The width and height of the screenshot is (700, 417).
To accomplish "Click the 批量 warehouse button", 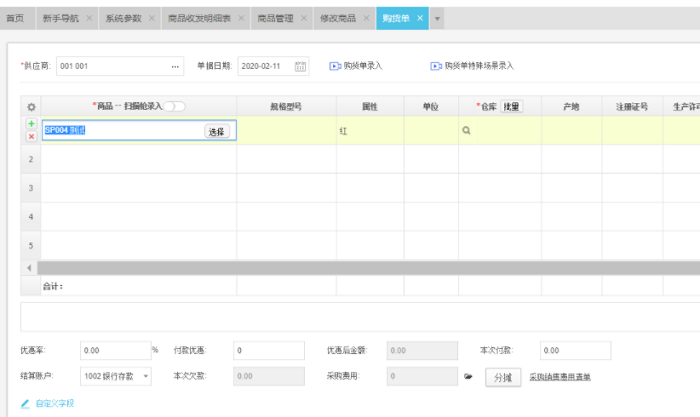I will [x=511, y=107].
